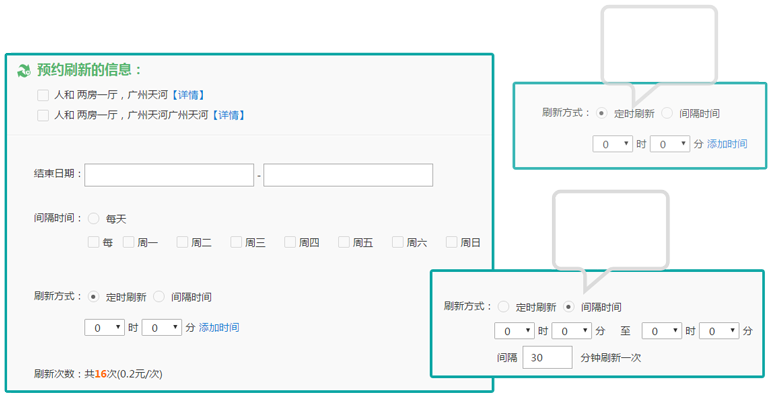Expand the hour (时) dropdown in main form
This screenshot has height=400, width=770.
(104, 327)
